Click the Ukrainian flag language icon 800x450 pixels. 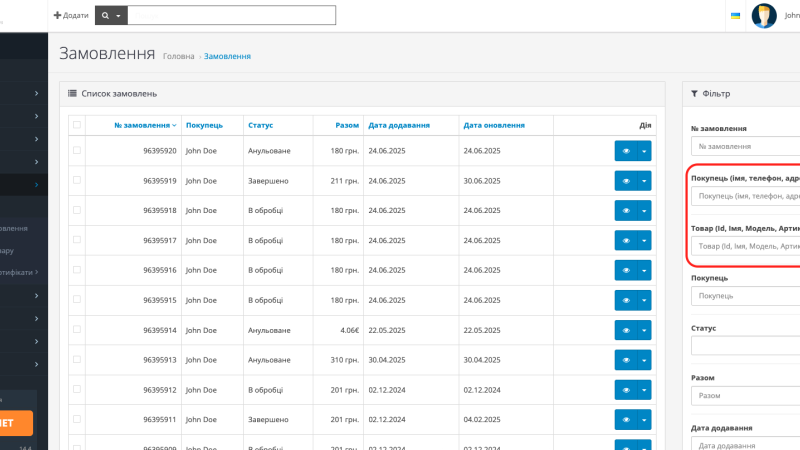[x=735, y=16]
